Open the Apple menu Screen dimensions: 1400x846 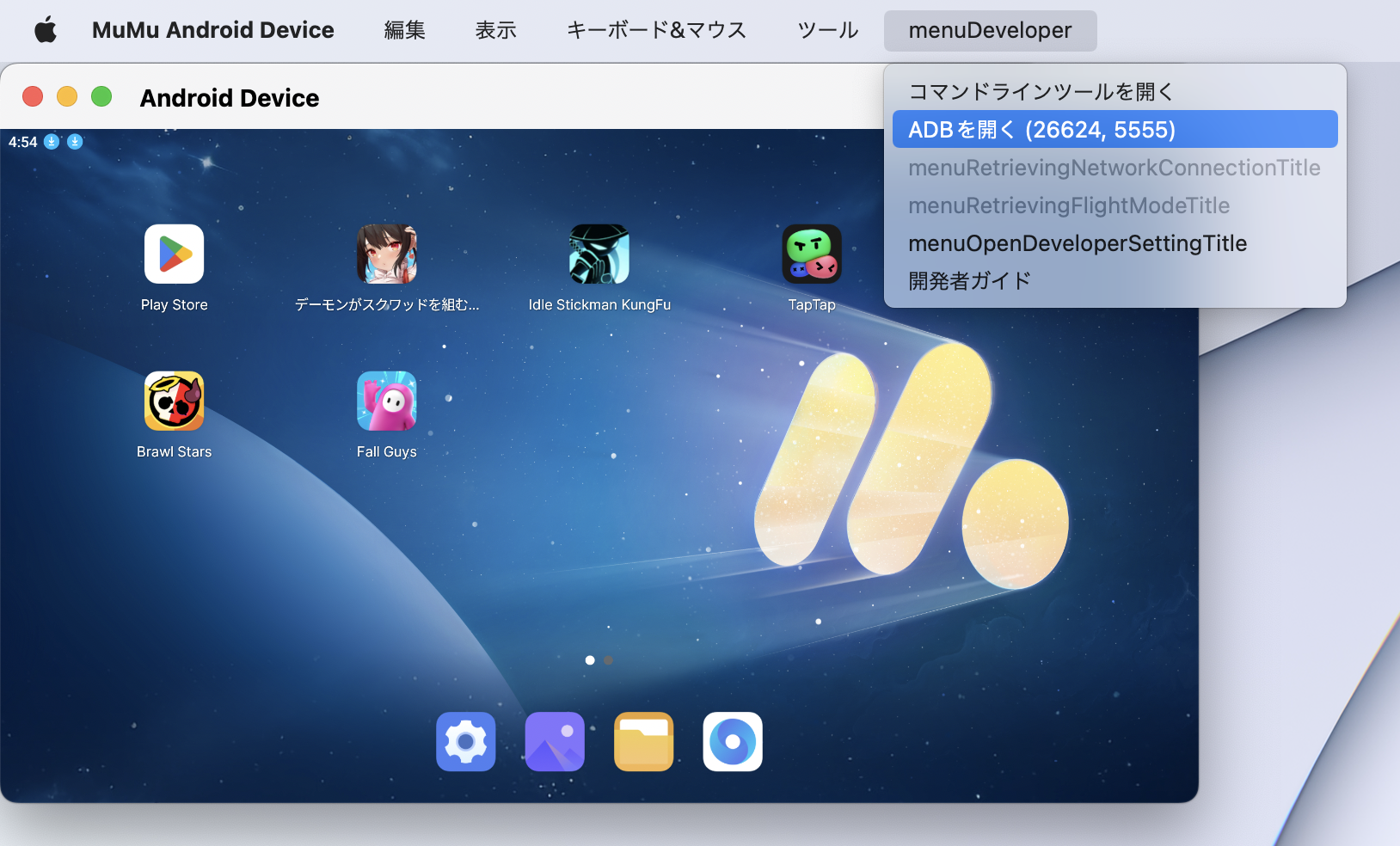click(x=46, y=31)
